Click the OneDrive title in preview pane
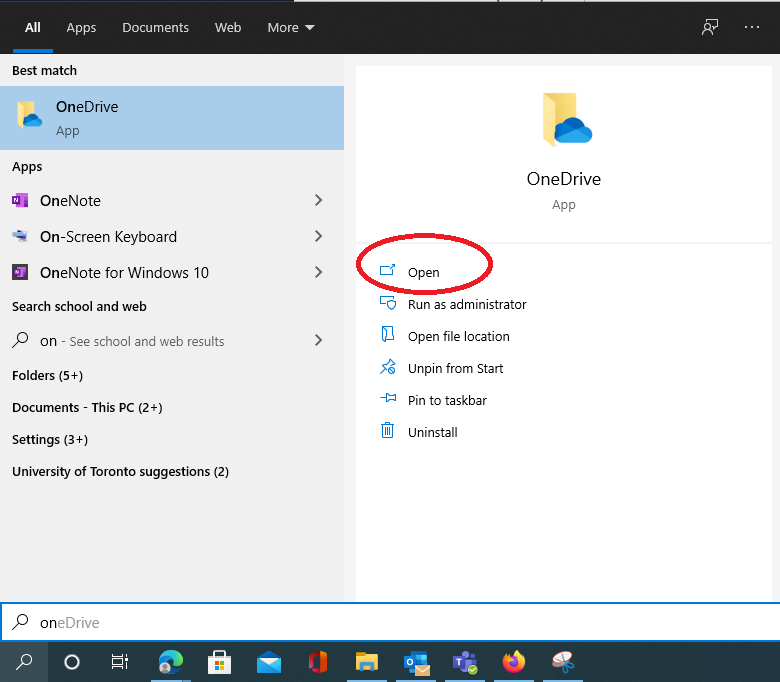The height and width of the screenshot is (682, 780). tap(564, 179)
